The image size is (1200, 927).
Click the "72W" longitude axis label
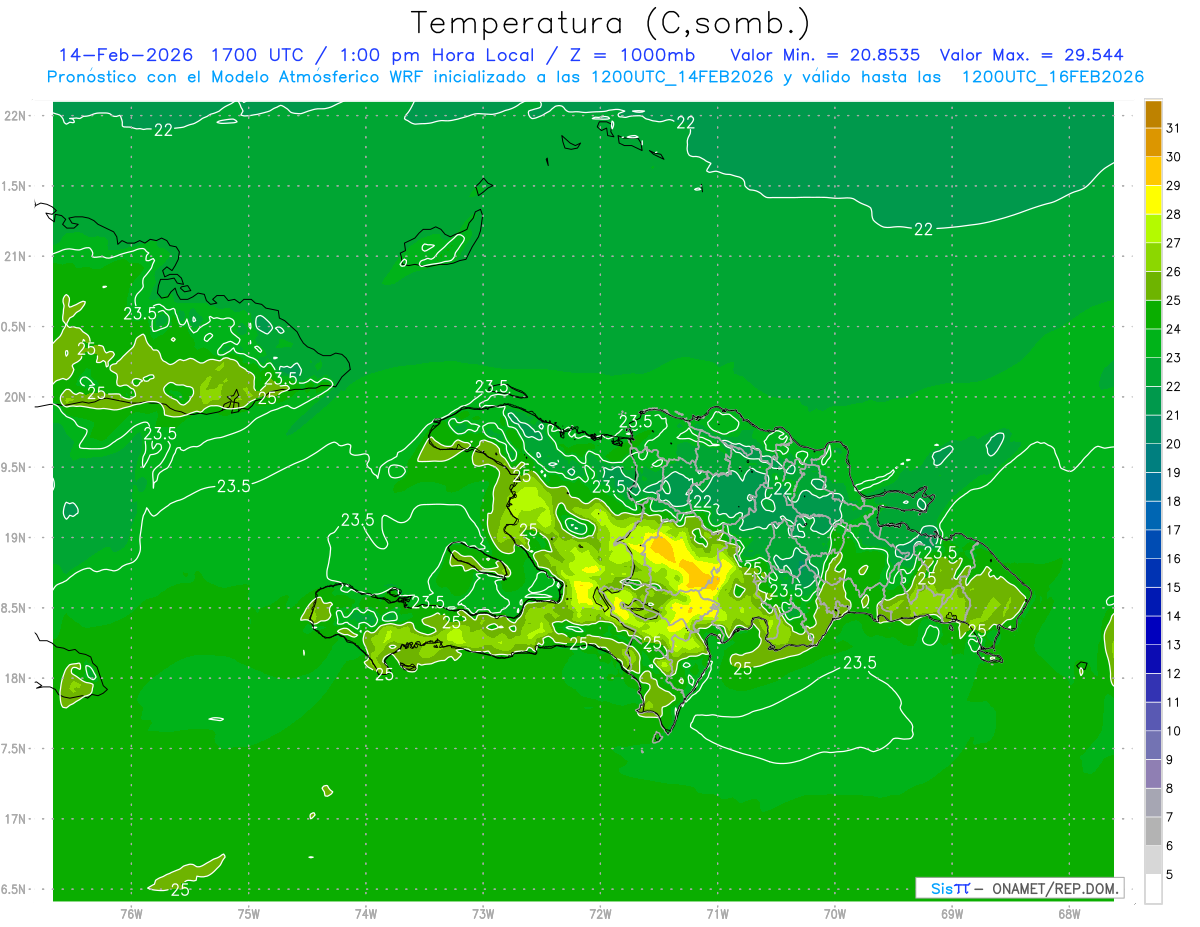point(600,913)
